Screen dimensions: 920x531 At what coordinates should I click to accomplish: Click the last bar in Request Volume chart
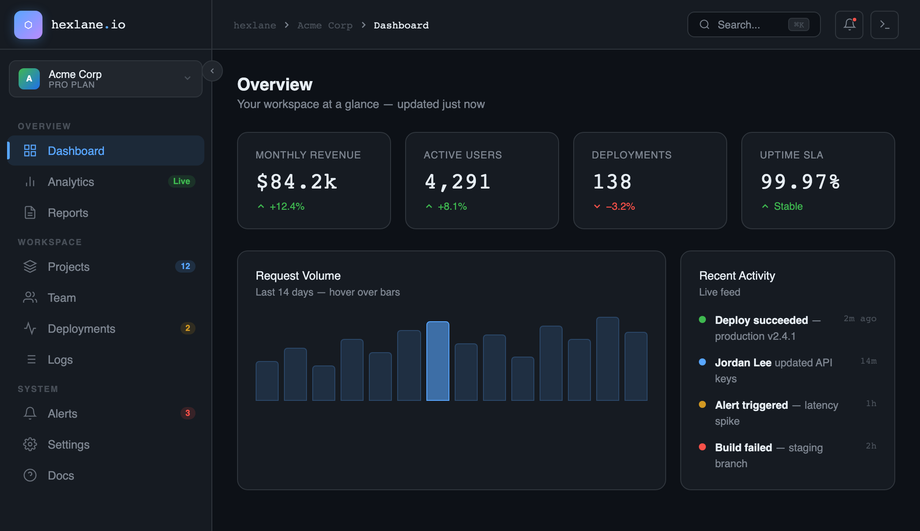pyautogui.click(x=636, y=366)
